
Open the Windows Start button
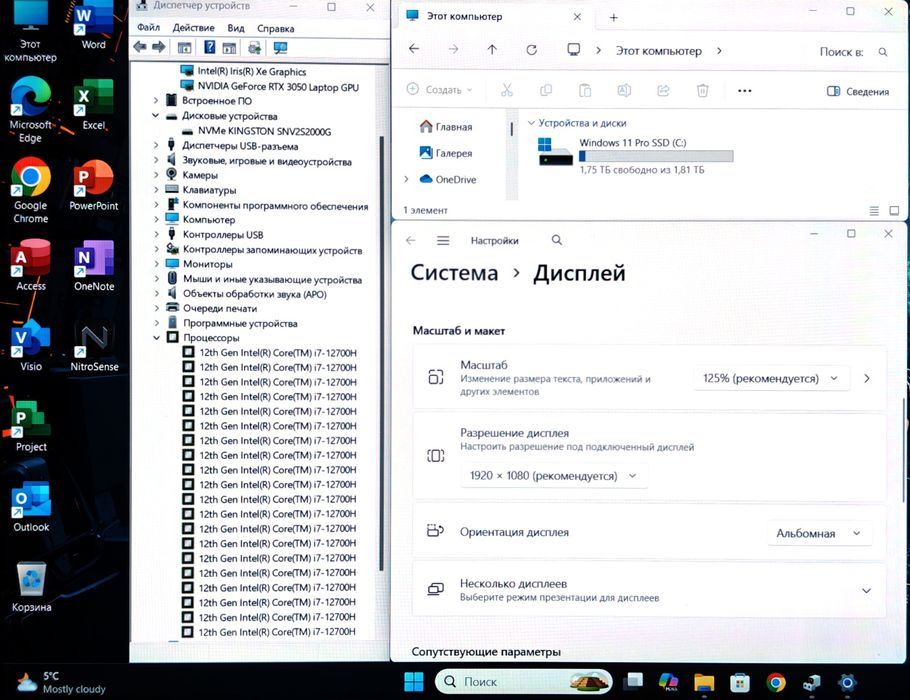click(x=414, y=682)
